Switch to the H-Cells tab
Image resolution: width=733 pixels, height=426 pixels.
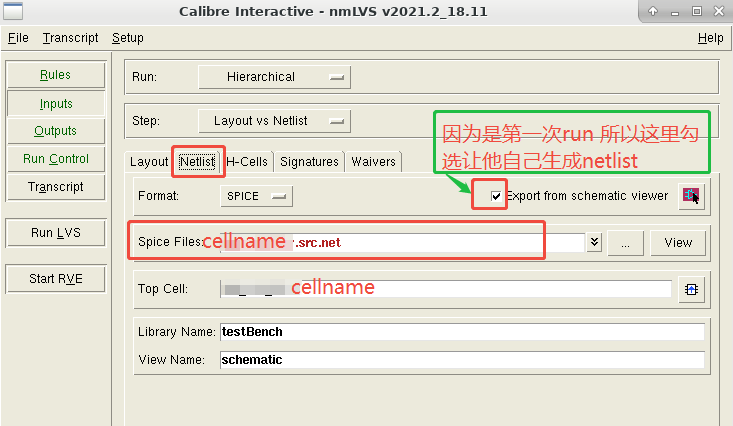click(247, 162)
